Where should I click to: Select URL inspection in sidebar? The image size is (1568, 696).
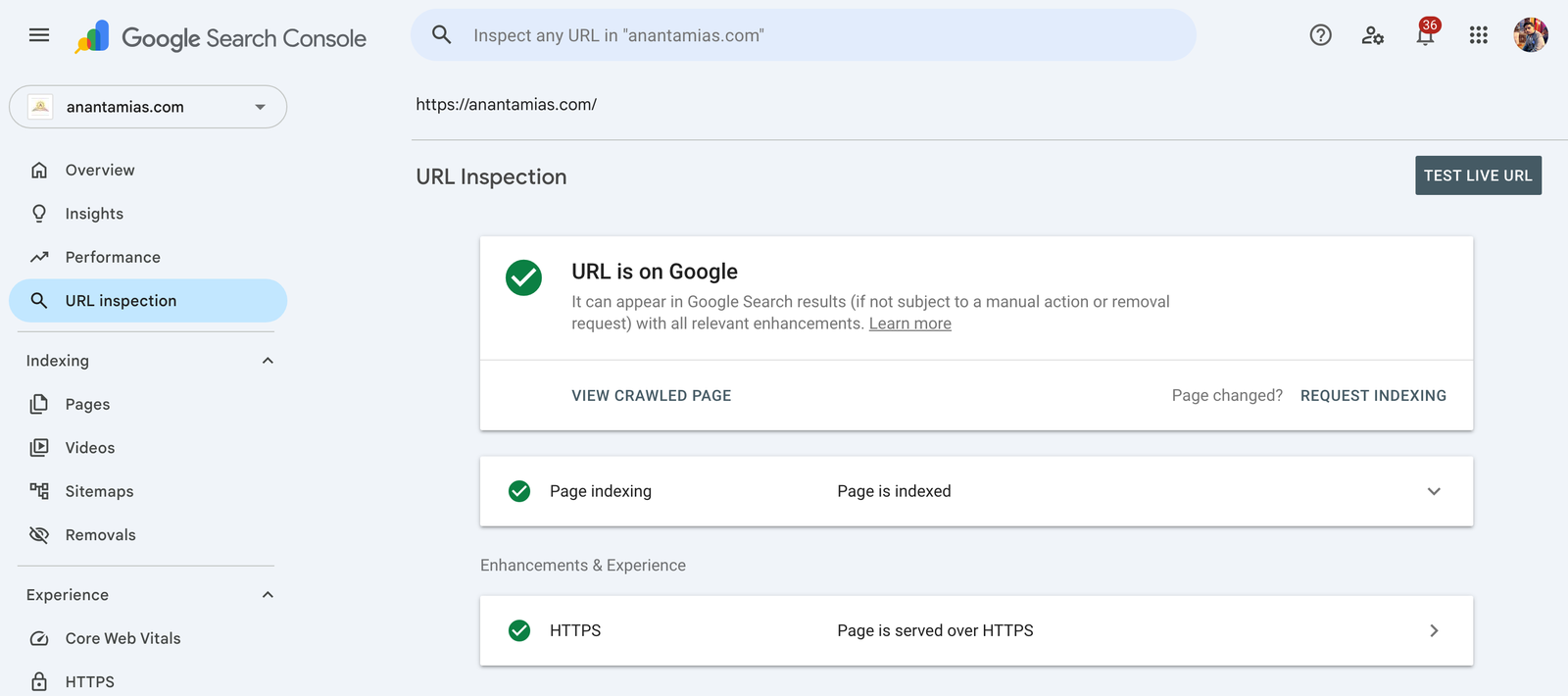[x=148, y=301]
